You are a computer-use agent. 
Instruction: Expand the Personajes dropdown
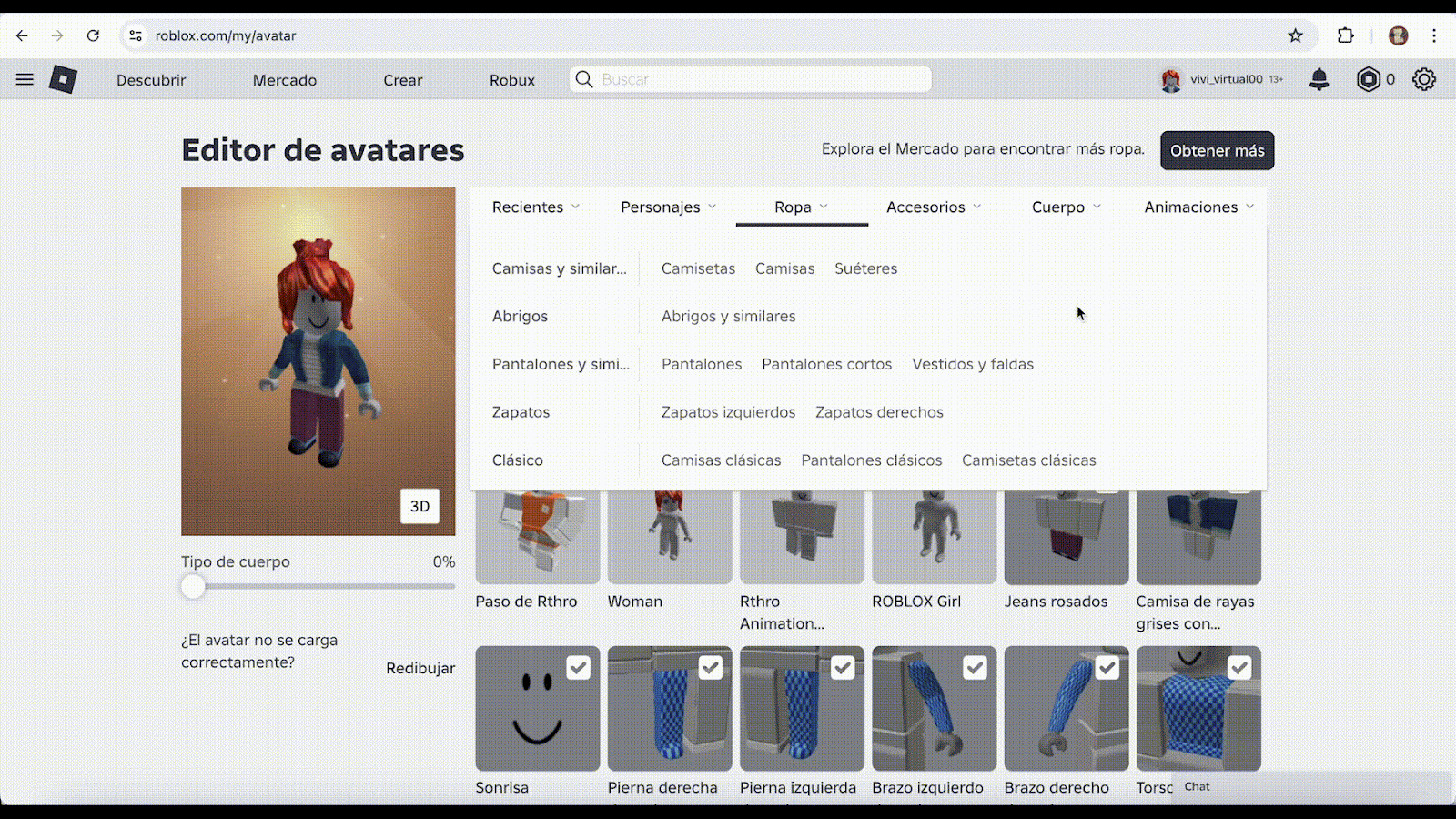point(669,207)
